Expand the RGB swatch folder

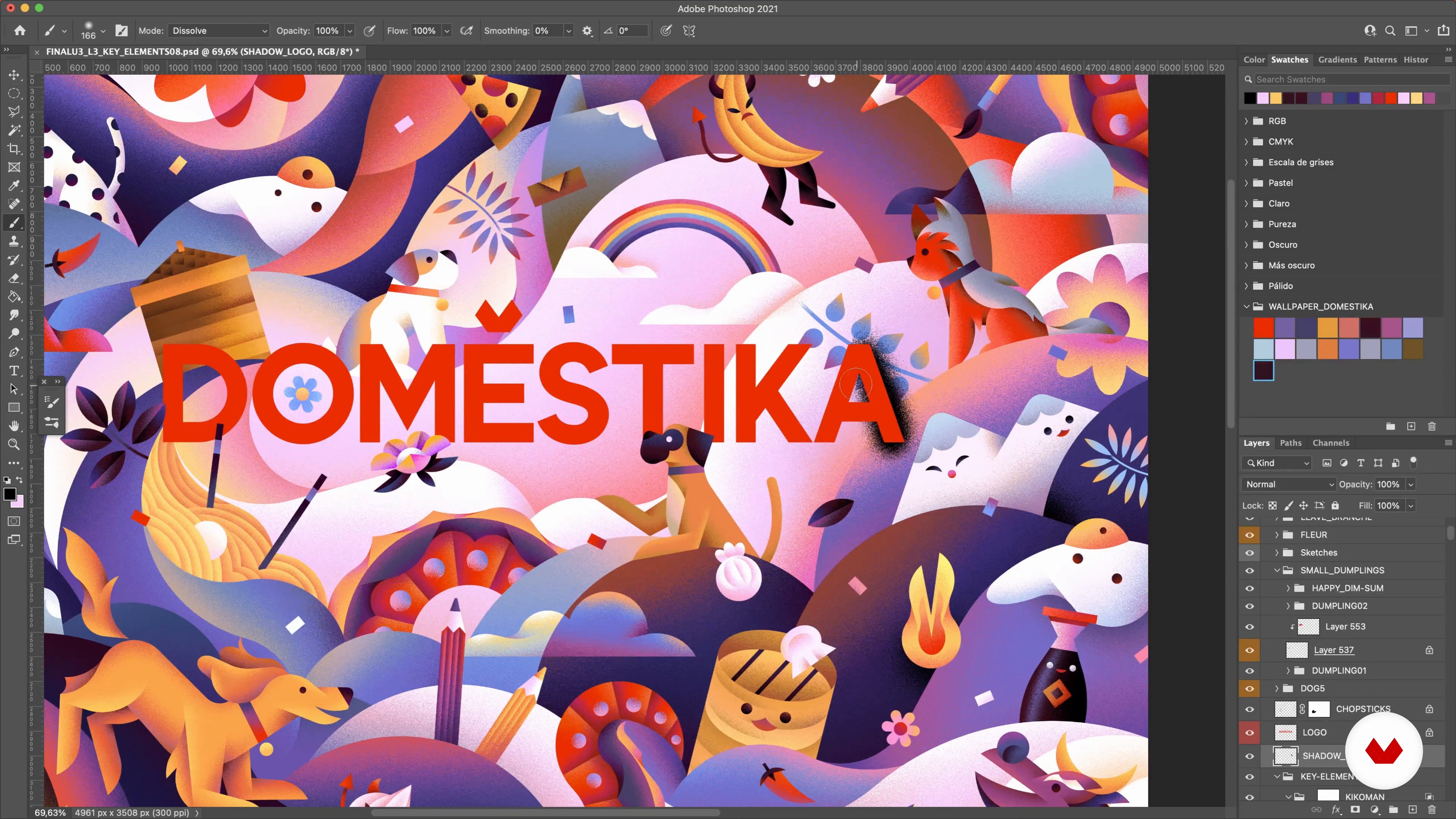tap(1246, 121)
